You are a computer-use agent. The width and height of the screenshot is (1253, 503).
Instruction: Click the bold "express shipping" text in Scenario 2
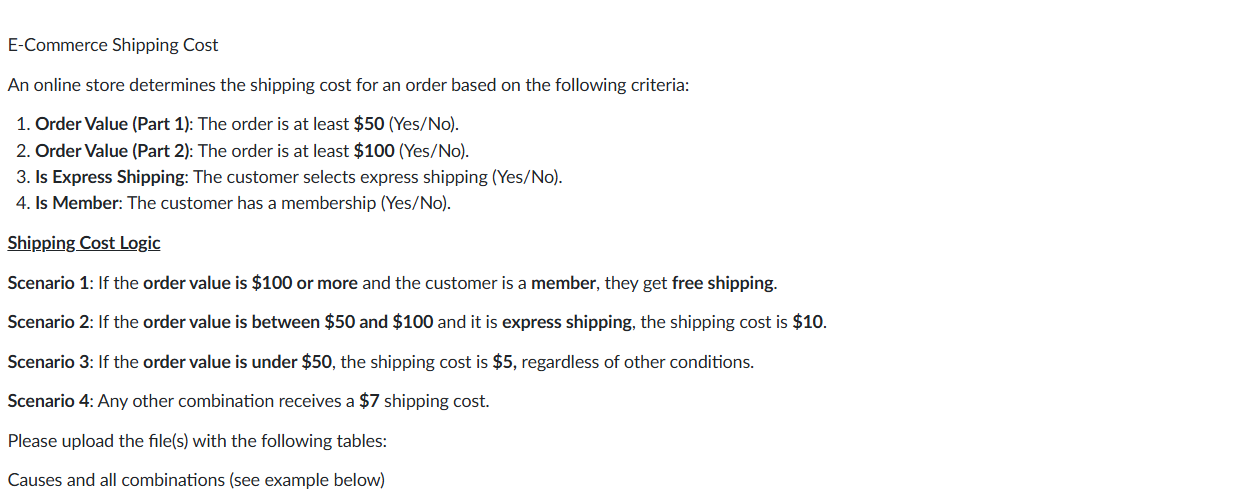tap(566, 322)
